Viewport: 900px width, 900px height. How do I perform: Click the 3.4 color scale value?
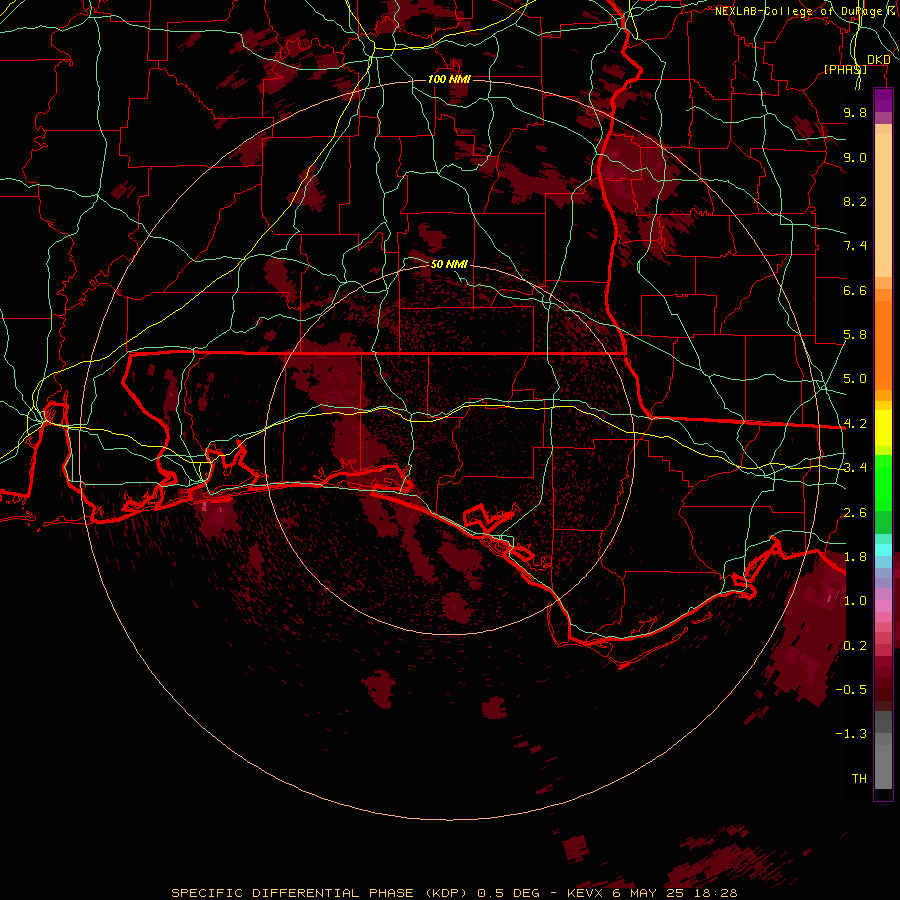point(855,468)
